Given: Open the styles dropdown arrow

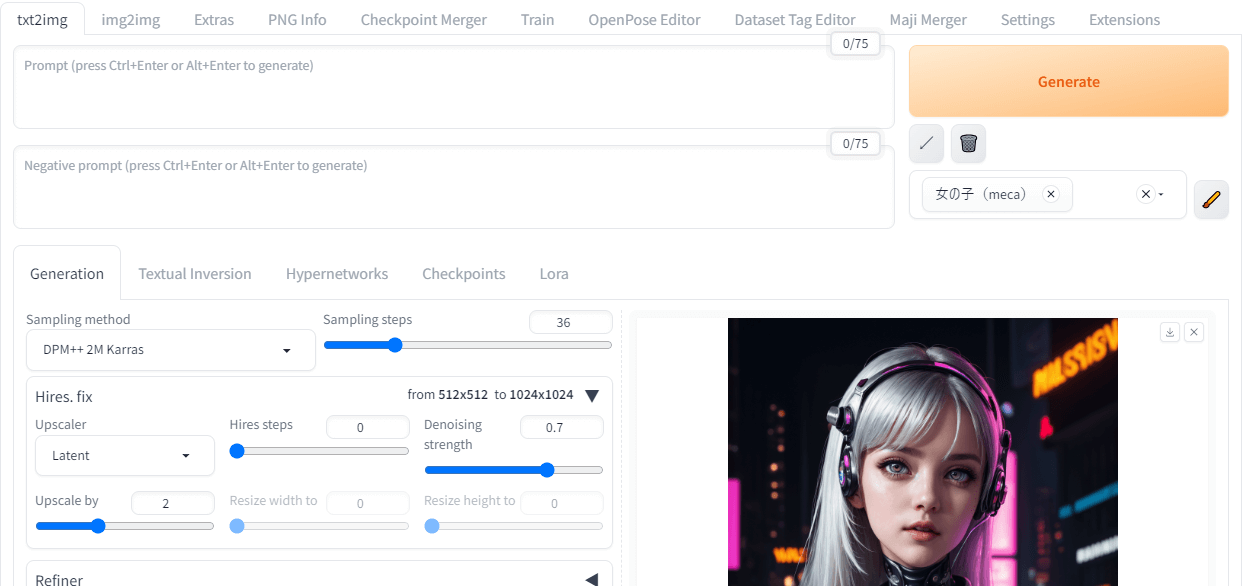Looking at the screenshot, I should [x=1162, y=195].
